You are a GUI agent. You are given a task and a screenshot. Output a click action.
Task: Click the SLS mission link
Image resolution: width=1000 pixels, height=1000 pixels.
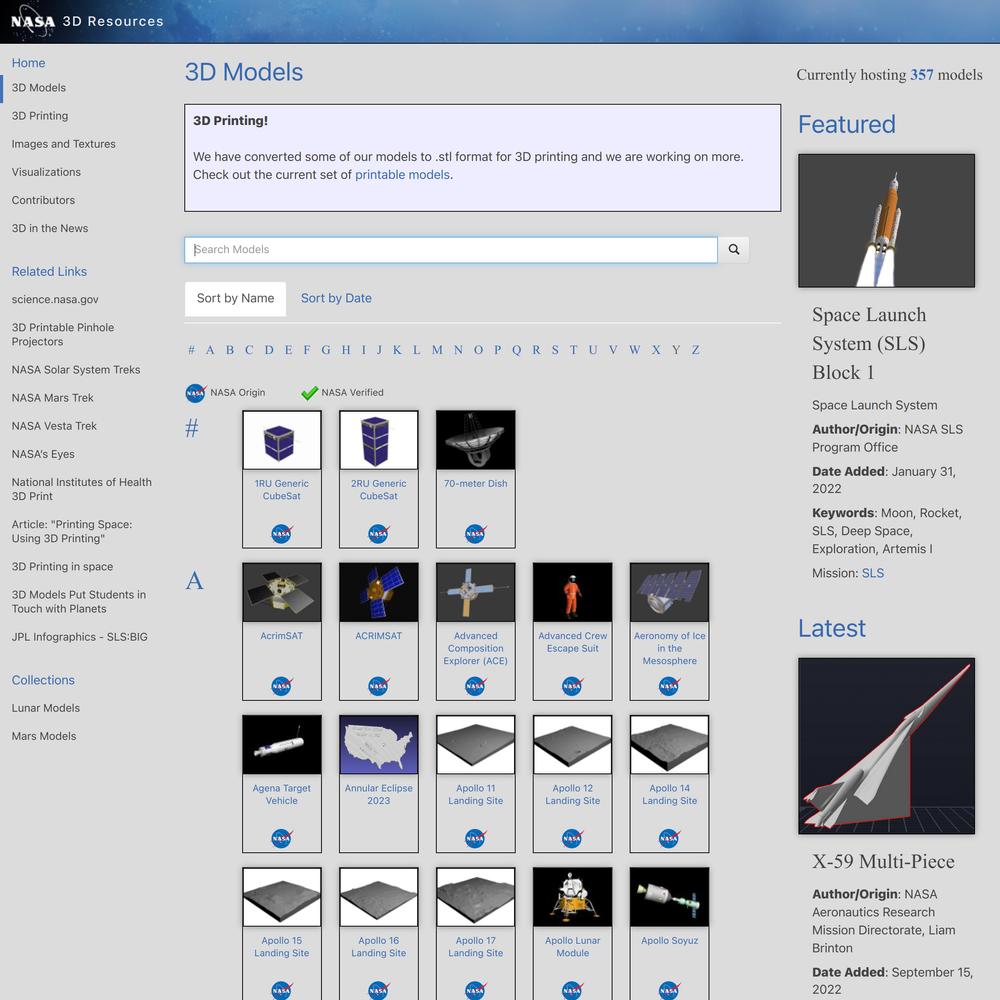point(872,573)
